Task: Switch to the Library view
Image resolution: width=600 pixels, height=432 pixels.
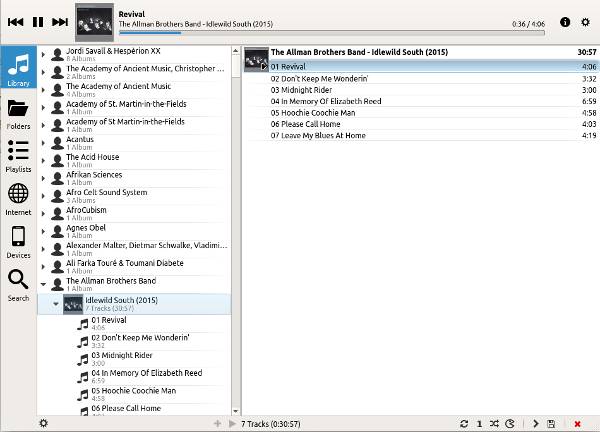Action: [18, 67]
